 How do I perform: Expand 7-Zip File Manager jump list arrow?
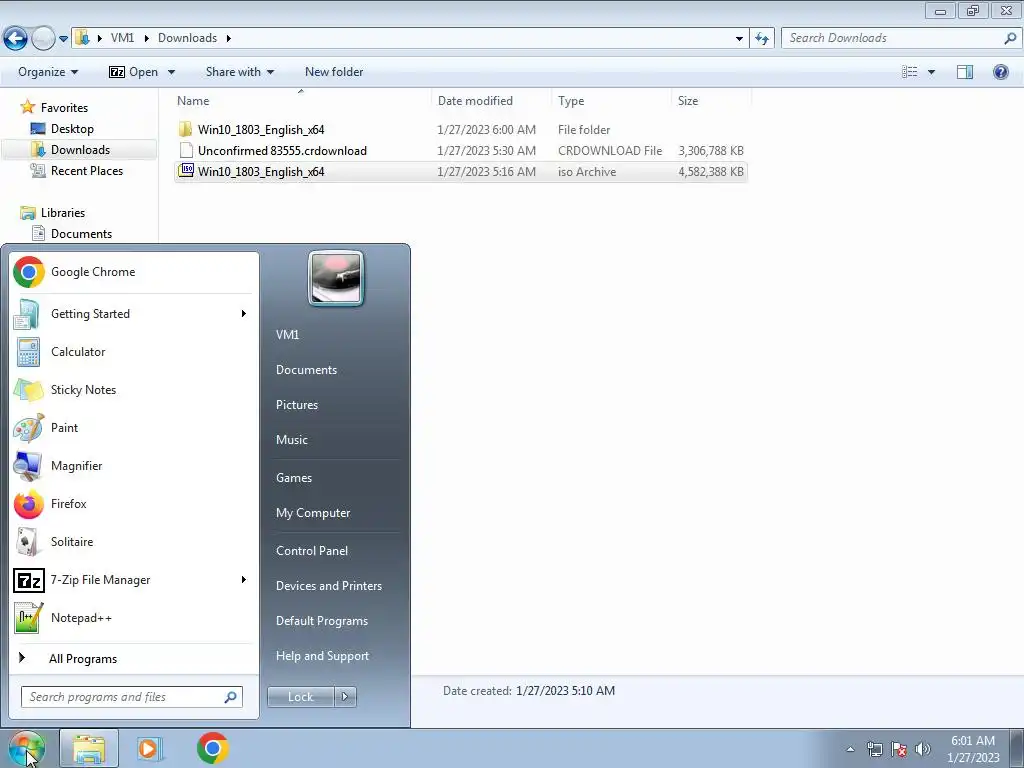(244, 580)
